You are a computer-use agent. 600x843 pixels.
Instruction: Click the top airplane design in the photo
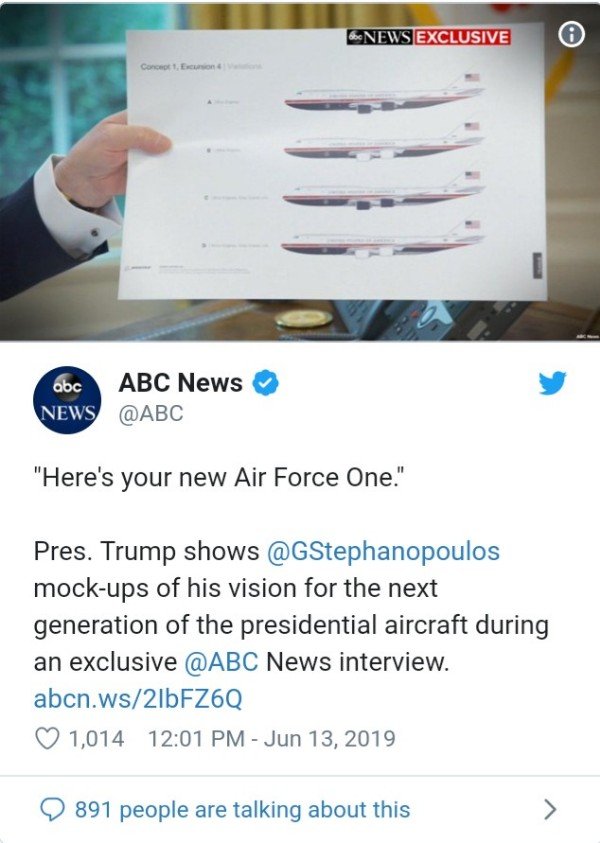pyautogui.click(x=384, y=95)
